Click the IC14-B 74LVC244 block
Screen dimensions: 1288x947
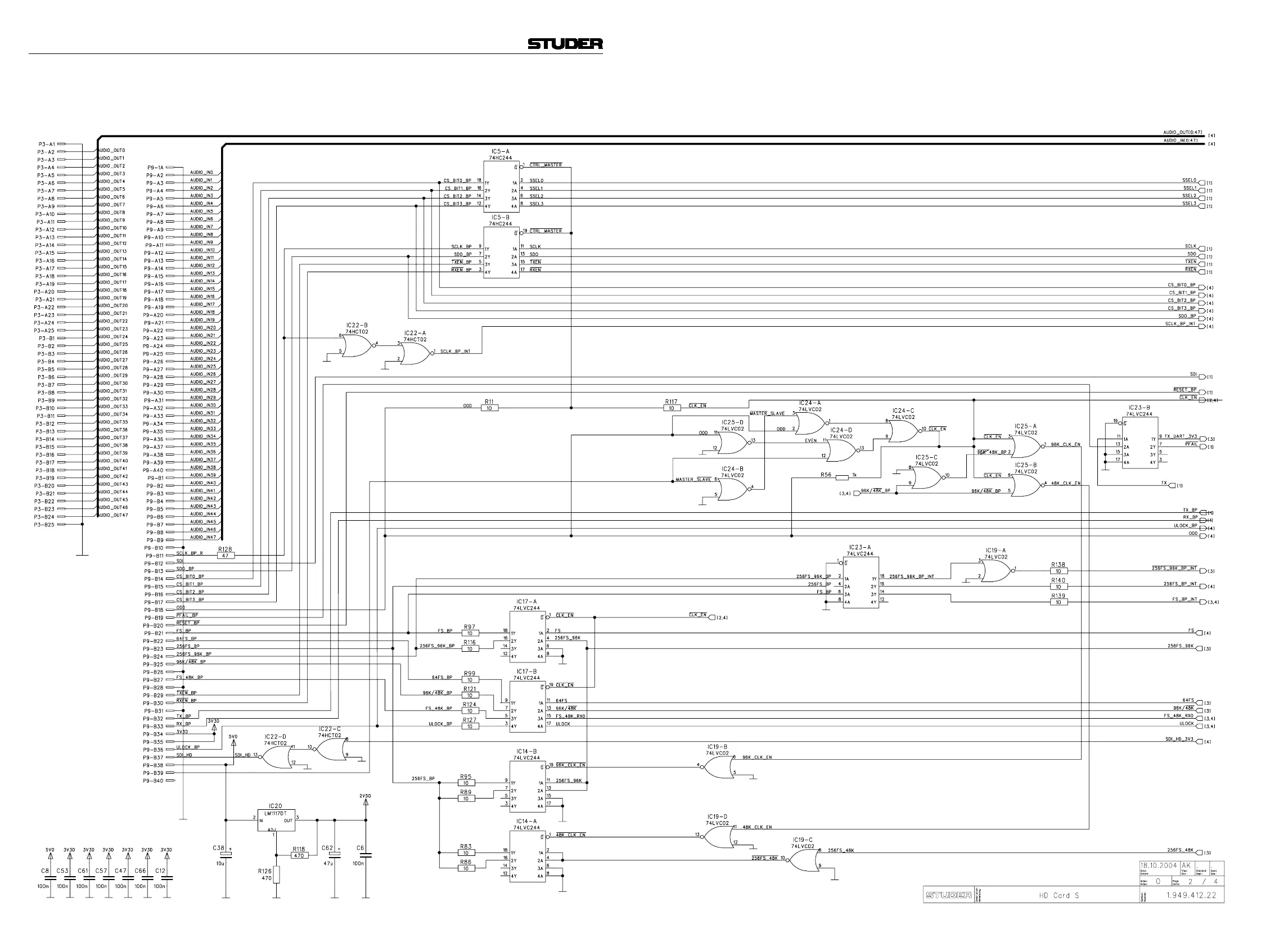[x=528, y=786]
